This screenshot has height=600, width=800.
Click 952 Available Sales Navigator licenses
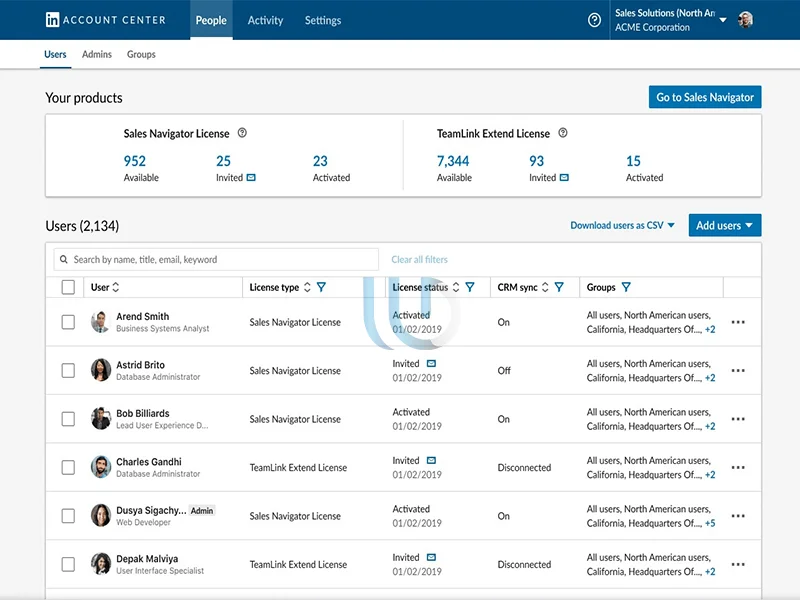(x=135, y=161)
